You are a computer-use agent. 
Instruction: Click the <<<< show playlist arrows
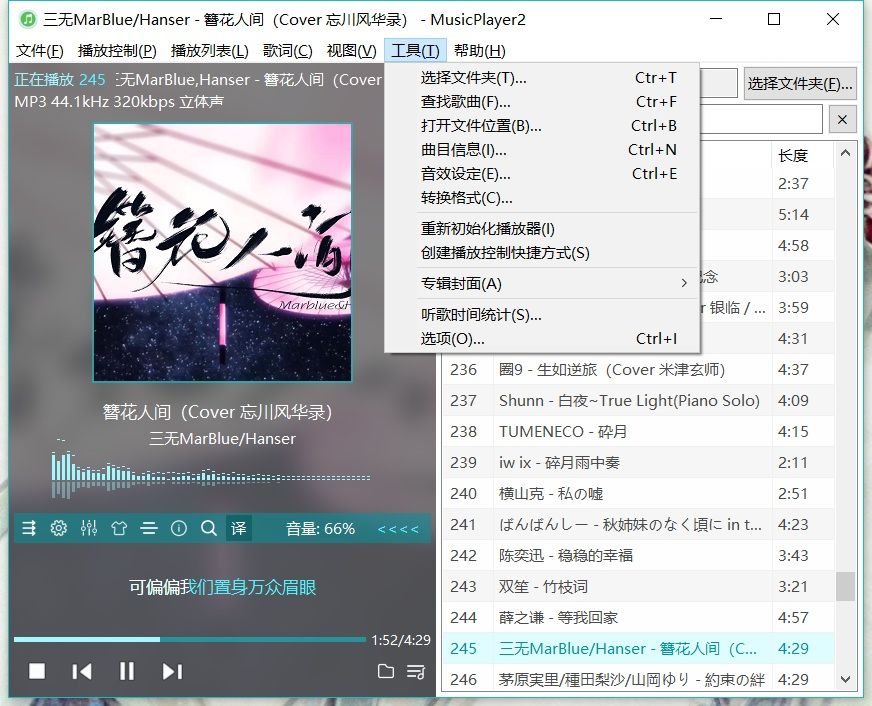[398, 529]
